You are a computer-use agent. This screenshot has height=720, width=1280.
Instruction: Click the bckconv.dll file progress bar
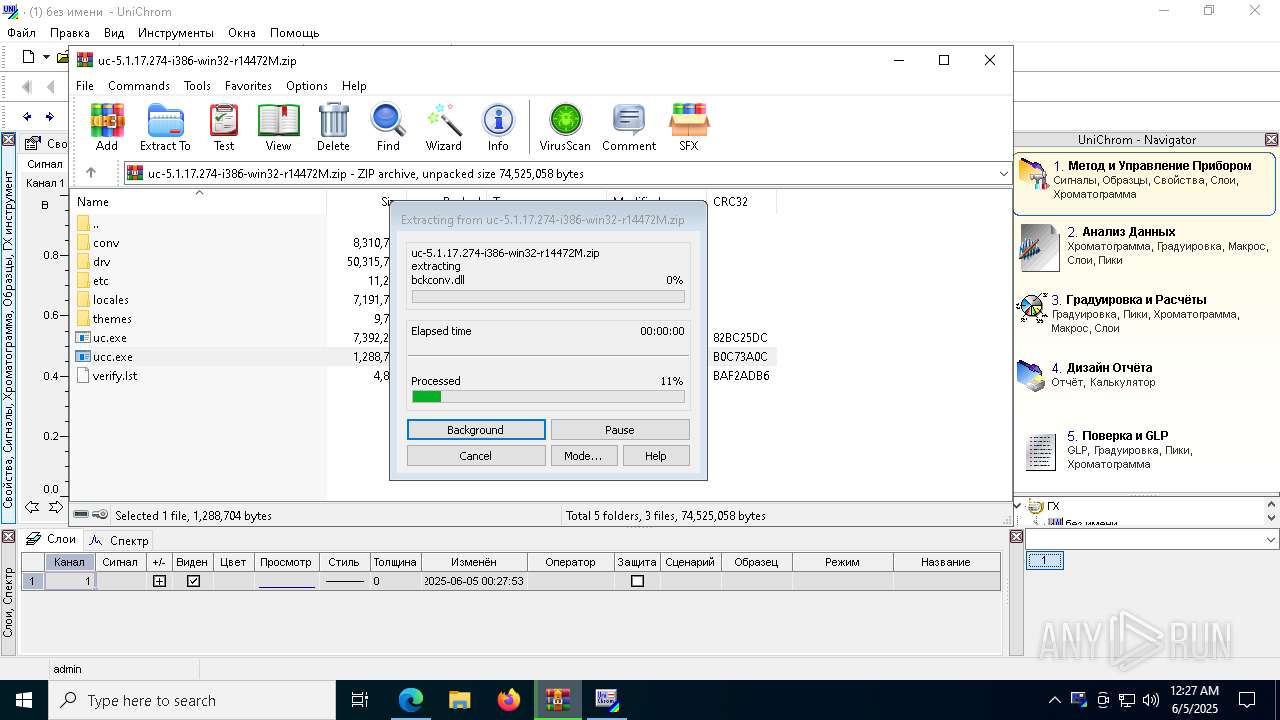tap(548, 297)
